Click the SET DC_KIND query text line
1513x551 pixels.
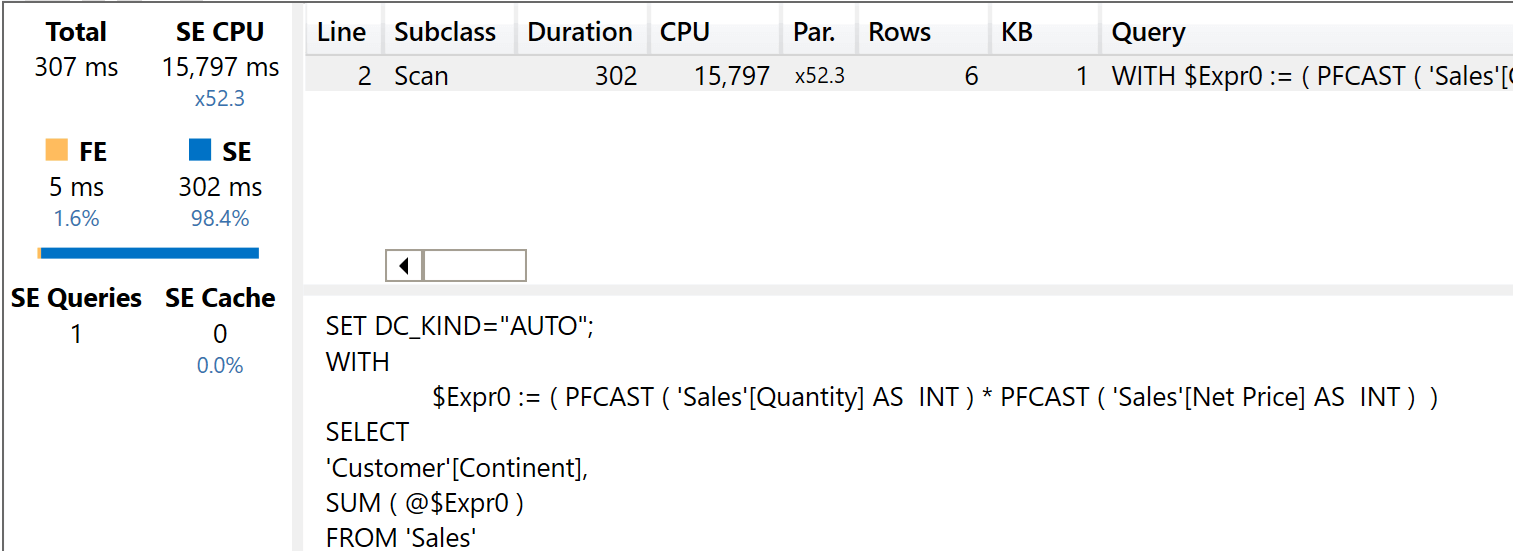coord(460,327)
